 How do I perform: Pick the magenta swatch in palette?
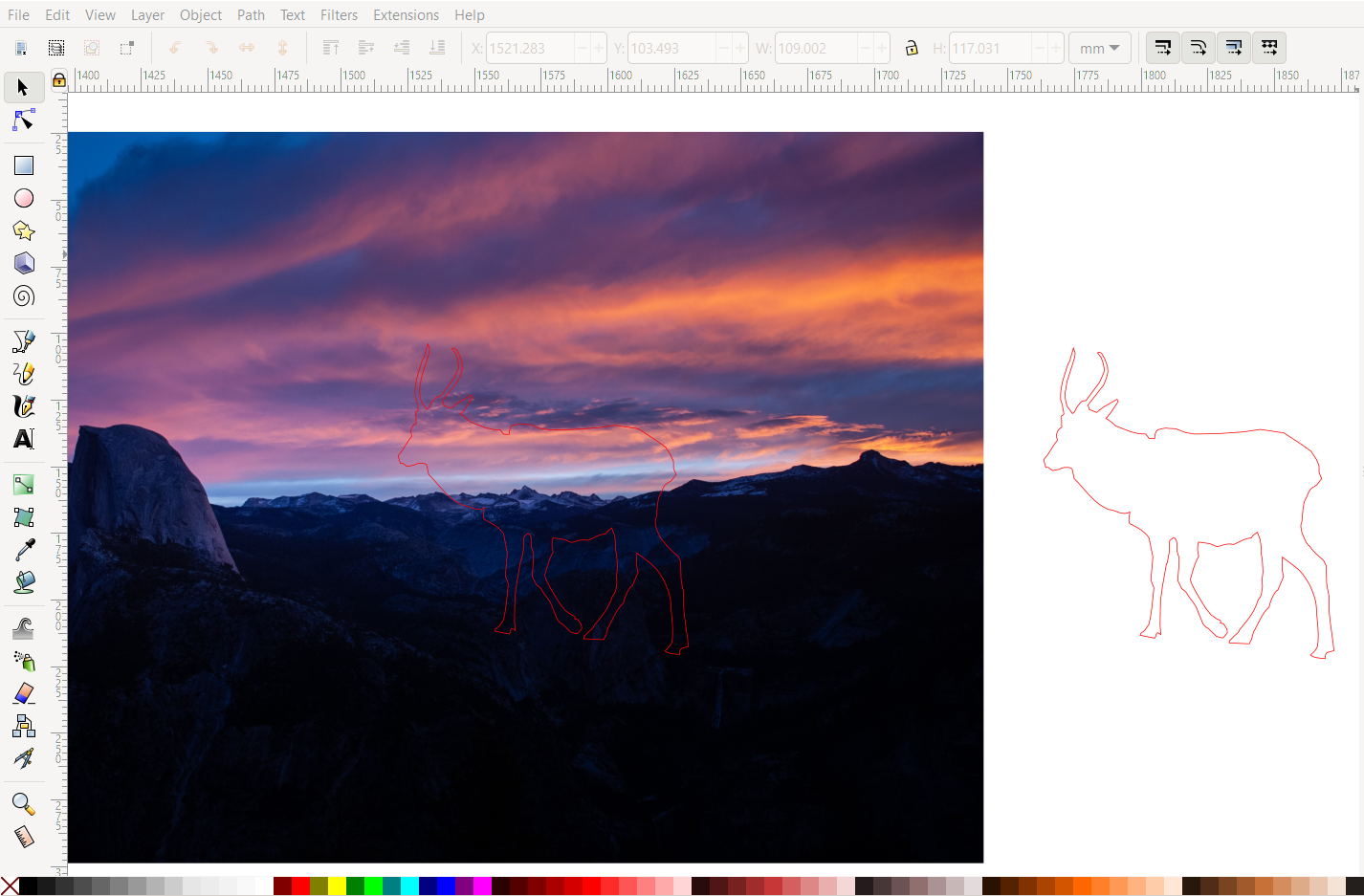pyautogui.click(x=482, y=886)
